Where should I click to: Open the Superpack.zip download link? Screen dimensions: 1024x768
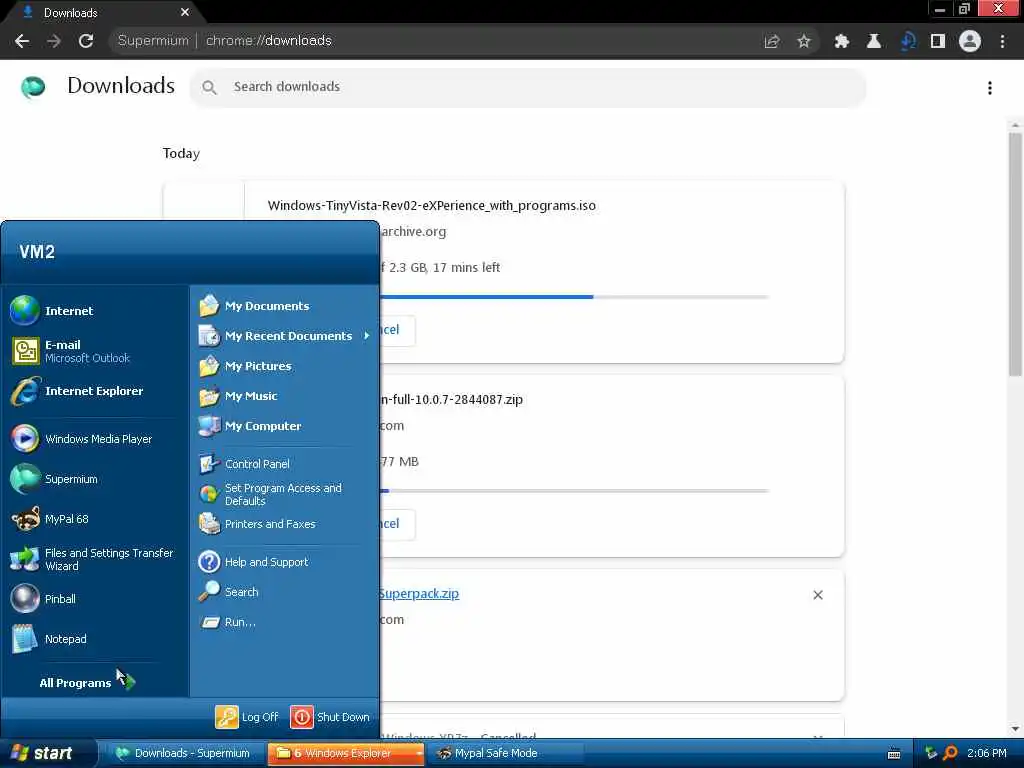(x=419, y=594)
